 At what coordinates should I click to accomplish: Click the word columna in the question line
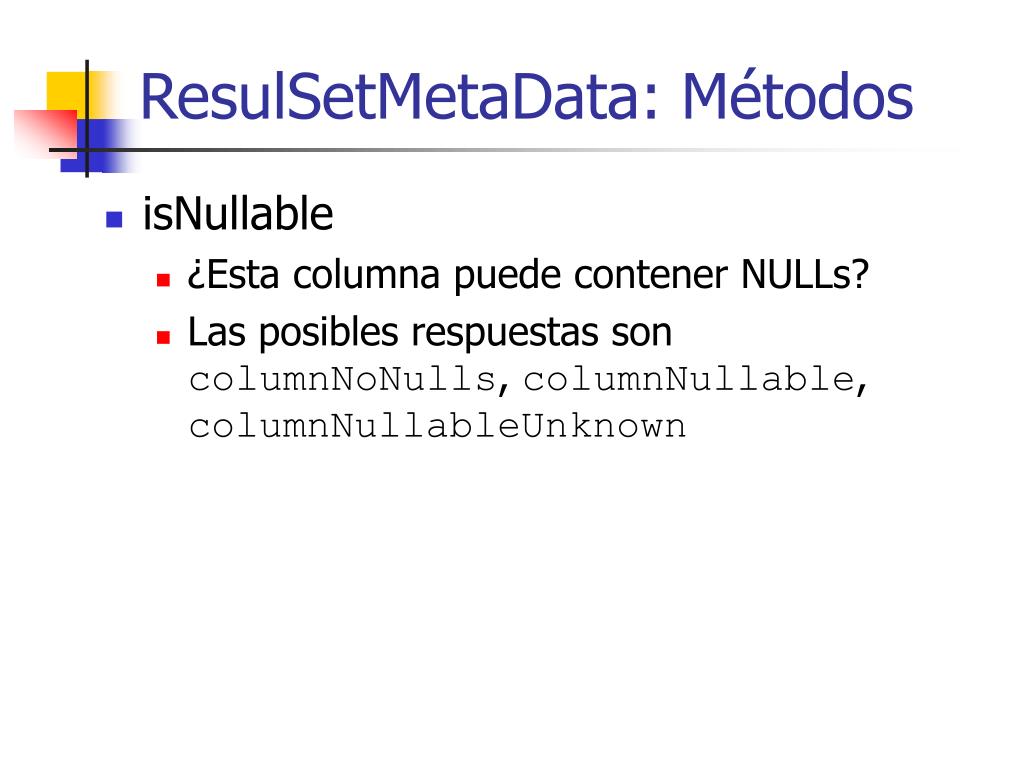click(366, 274)
